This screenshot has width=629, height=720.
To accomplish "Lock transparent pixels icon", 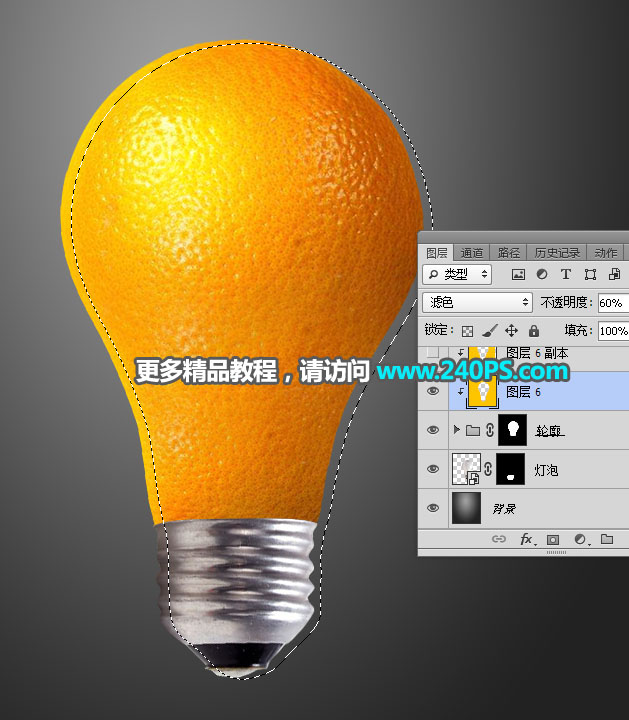I will click(467, 331).
